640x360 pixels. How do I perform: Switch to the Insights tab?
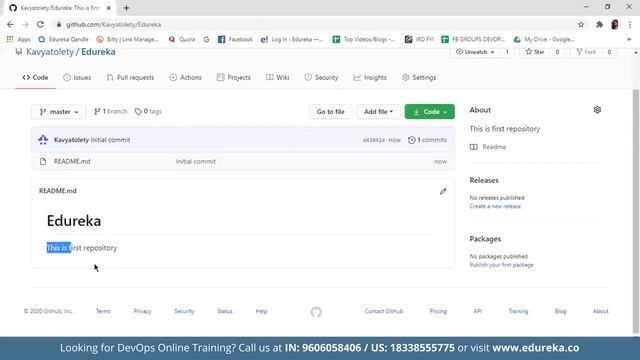coord(370,77)
